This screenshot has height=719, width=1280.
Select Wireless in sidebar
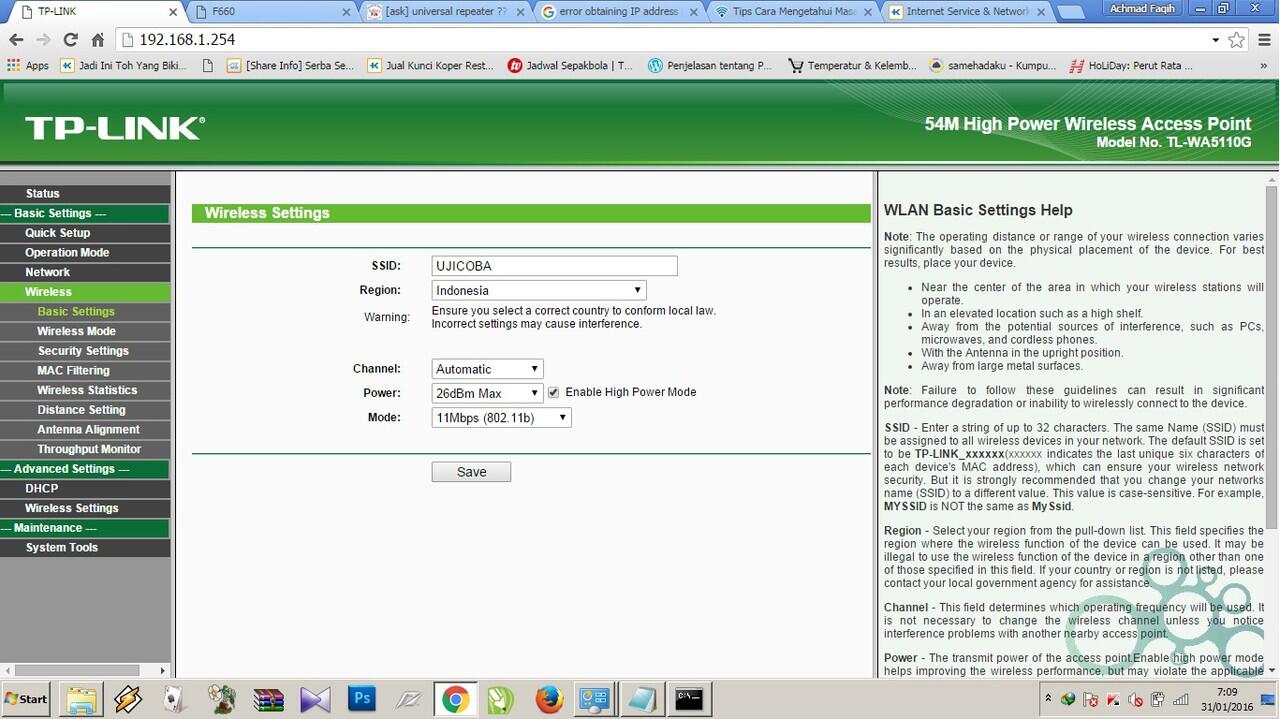tap(85, 292)
